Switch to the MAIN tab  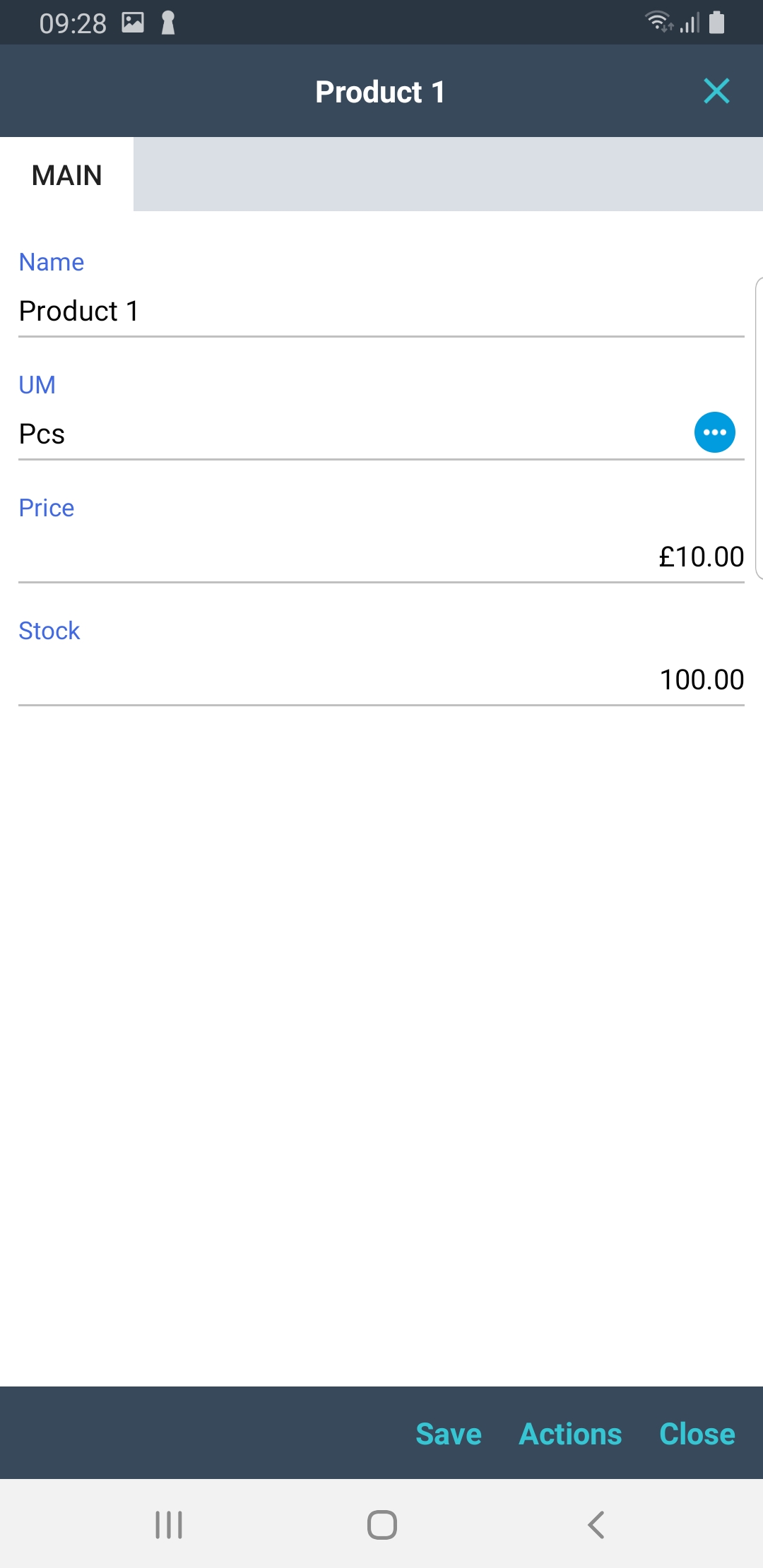point(67,175)
